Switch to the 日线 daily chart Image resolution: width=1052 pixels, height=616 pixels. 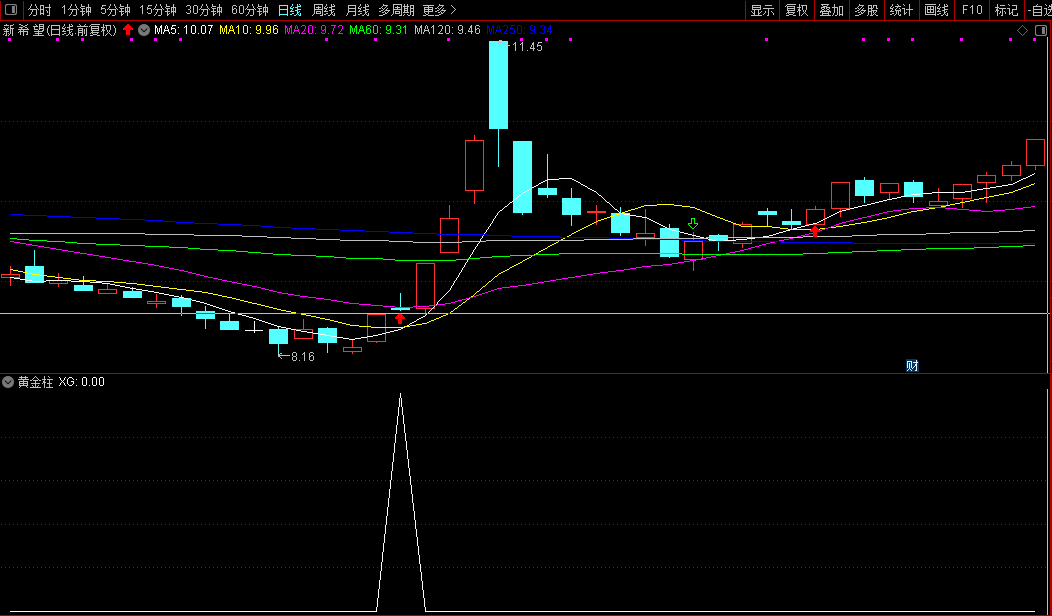pos(290,10)
